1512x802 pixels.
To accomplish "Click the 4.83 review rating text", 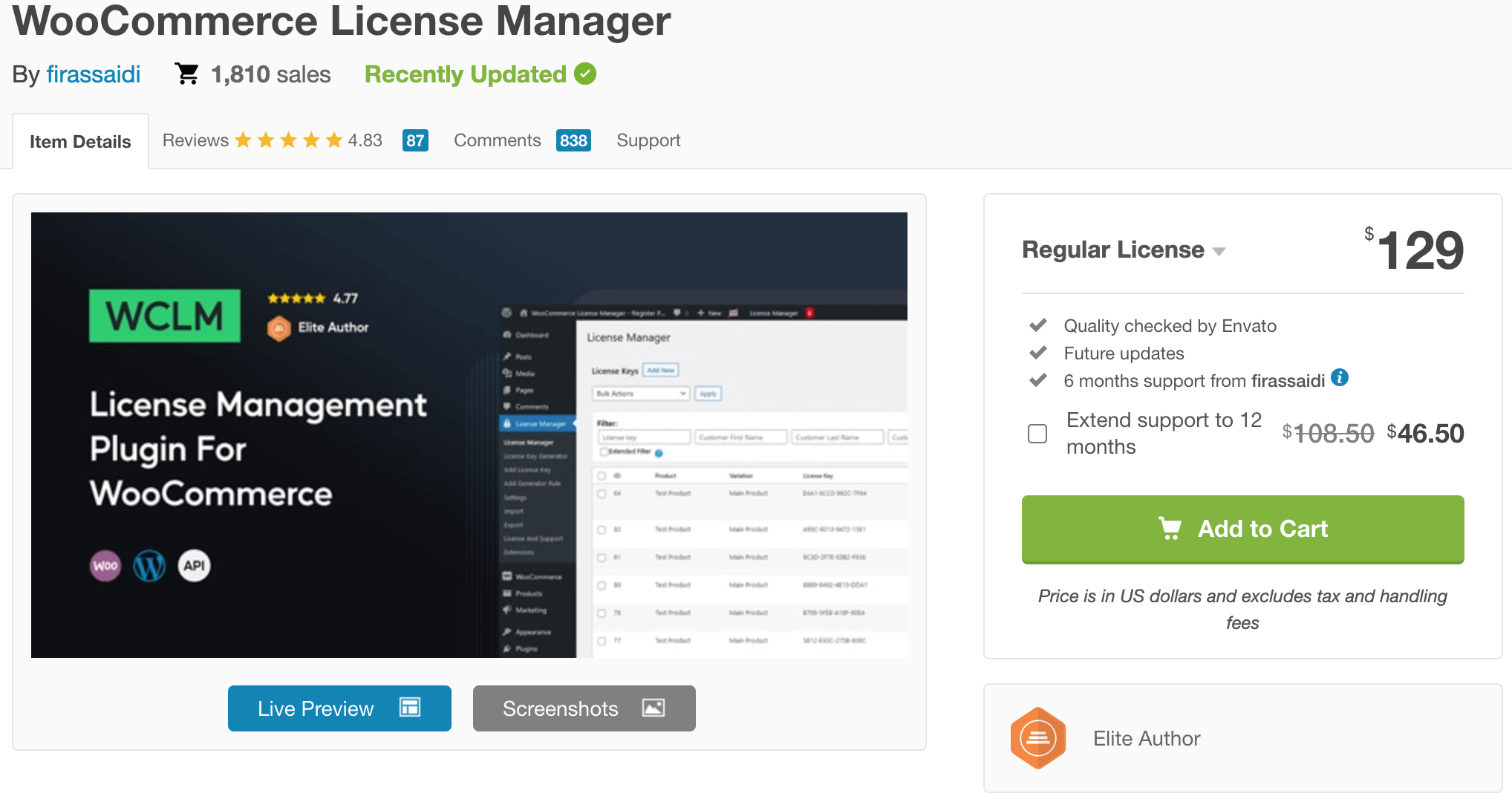I will [x=365, y=140].
